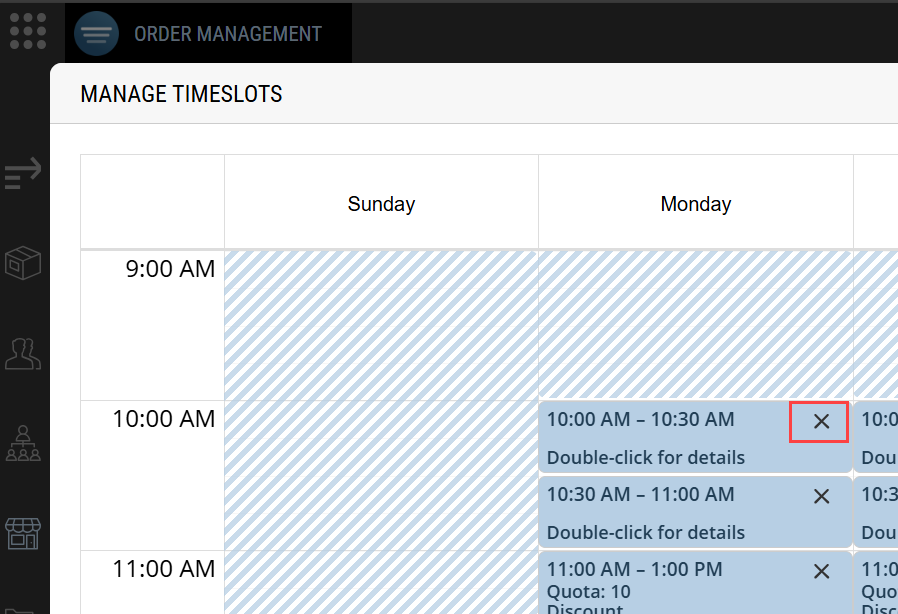Remove Monday 10:30 AM – 11:00 AM timeslot
Image resolution: width=898 pixels, height=614 pixels.
pos(821,496)
